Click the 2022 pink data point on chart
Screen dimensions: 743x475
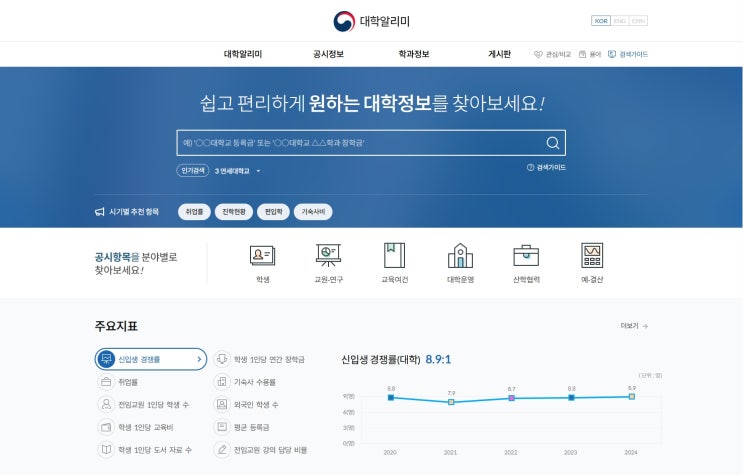(x=511, y=398)
